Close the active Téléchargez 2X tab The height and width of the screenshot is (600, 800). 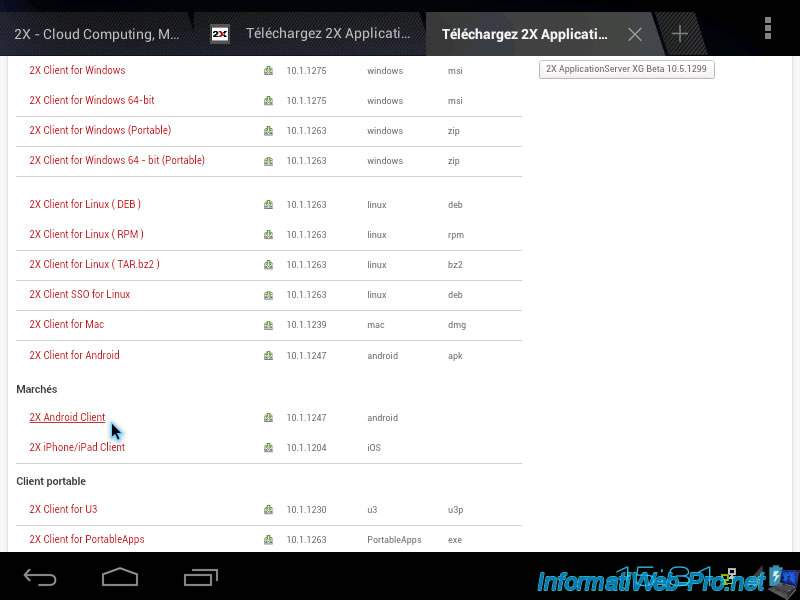point(635,35)
